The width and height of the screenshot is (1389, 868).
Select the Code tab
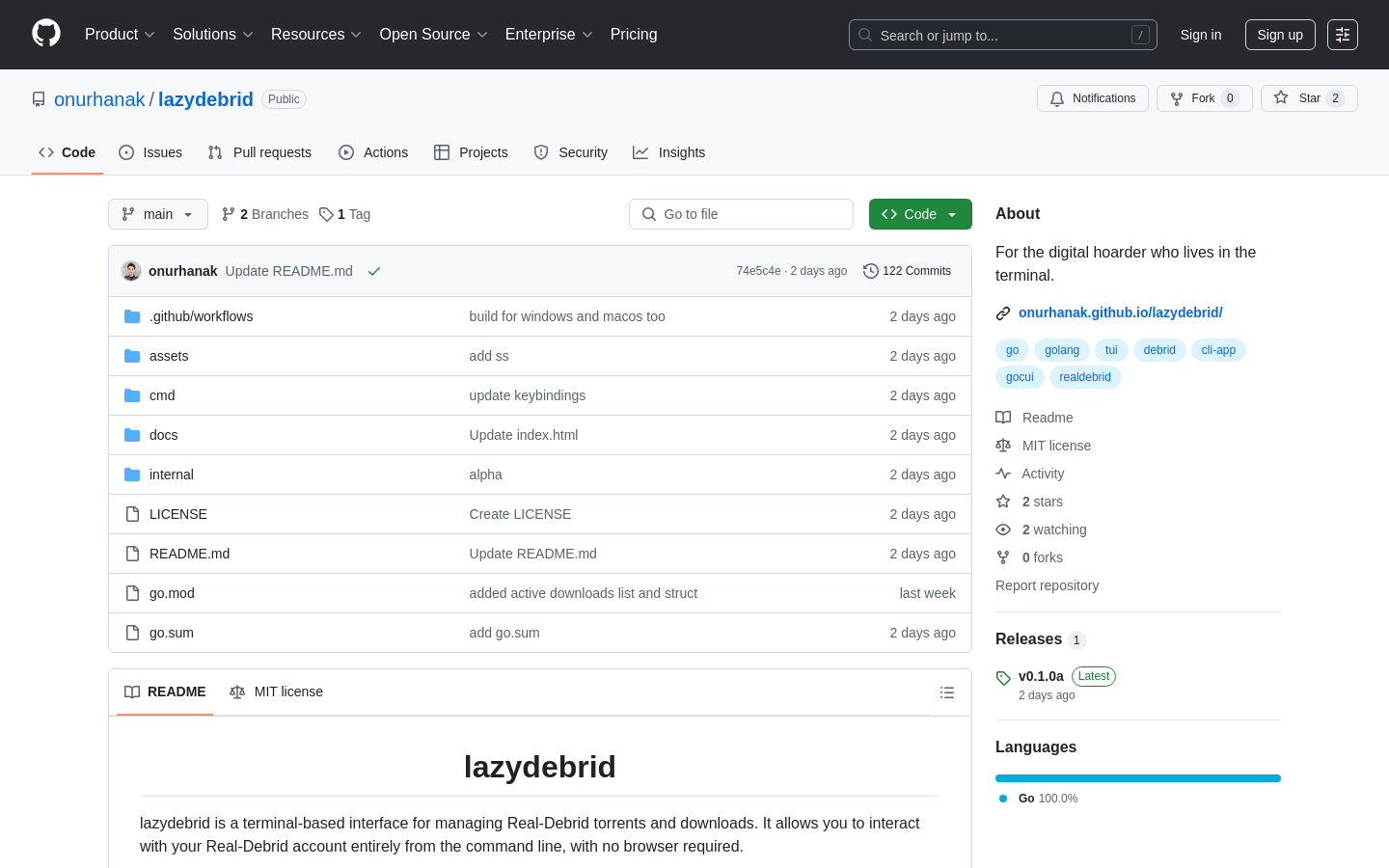click(68, 152)
